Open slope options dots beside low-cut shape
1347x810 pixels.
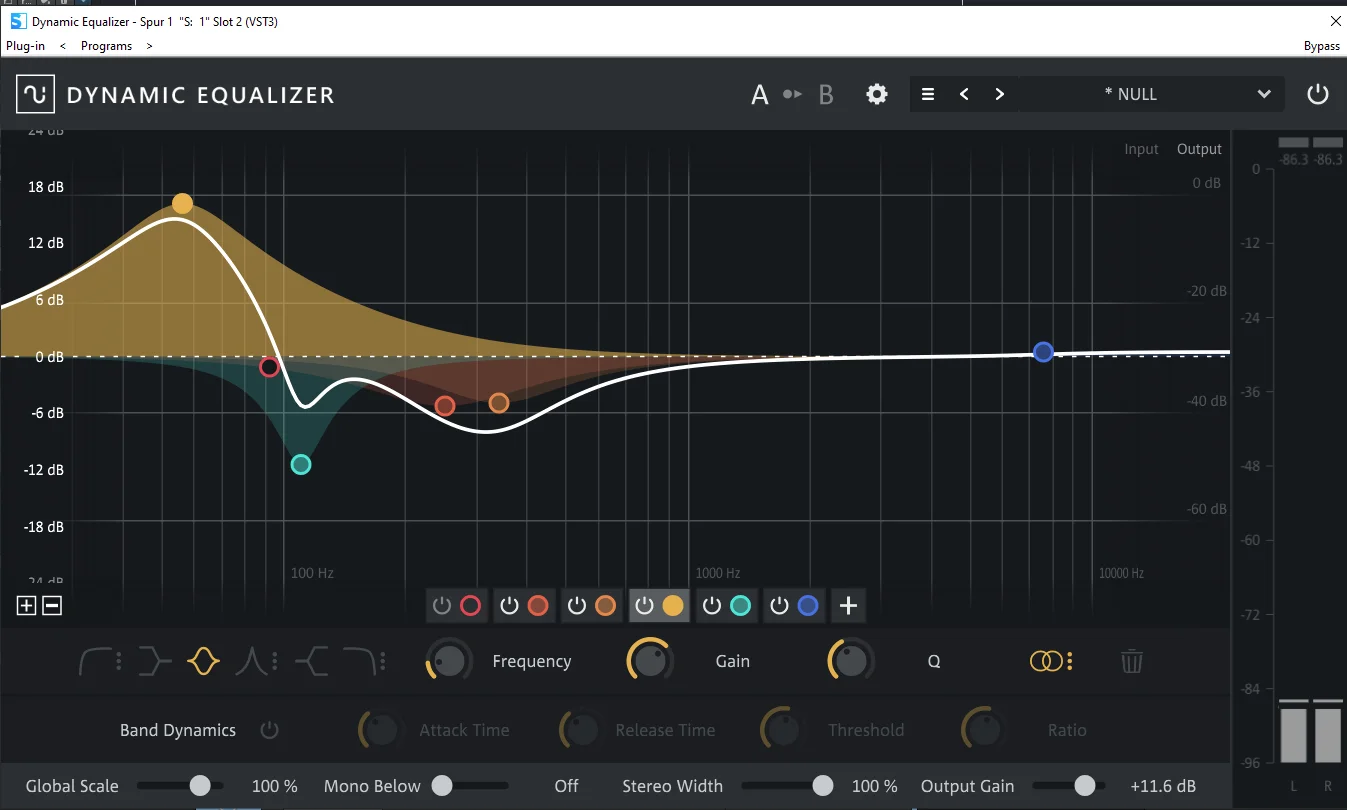point(119,661)
